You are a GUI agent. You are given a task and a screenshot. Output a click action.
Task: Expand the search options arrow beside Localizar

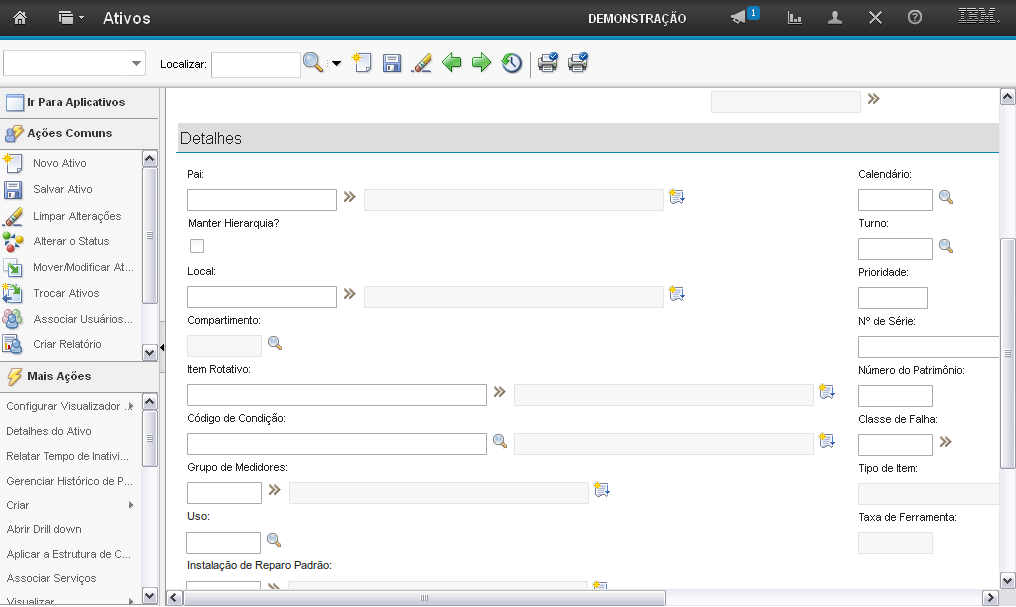tap(336, 64)
